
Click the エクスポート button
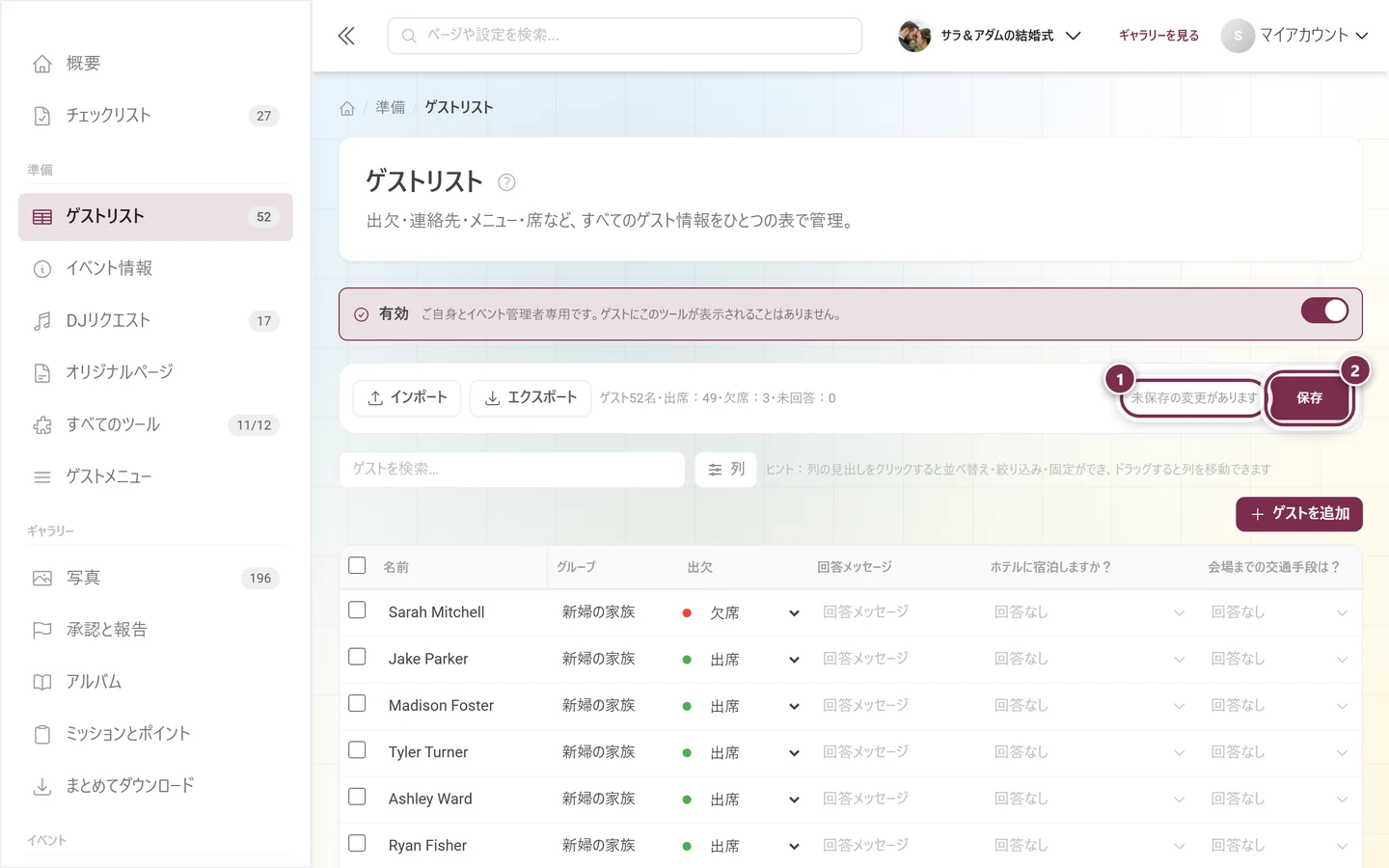click(531, 397)
